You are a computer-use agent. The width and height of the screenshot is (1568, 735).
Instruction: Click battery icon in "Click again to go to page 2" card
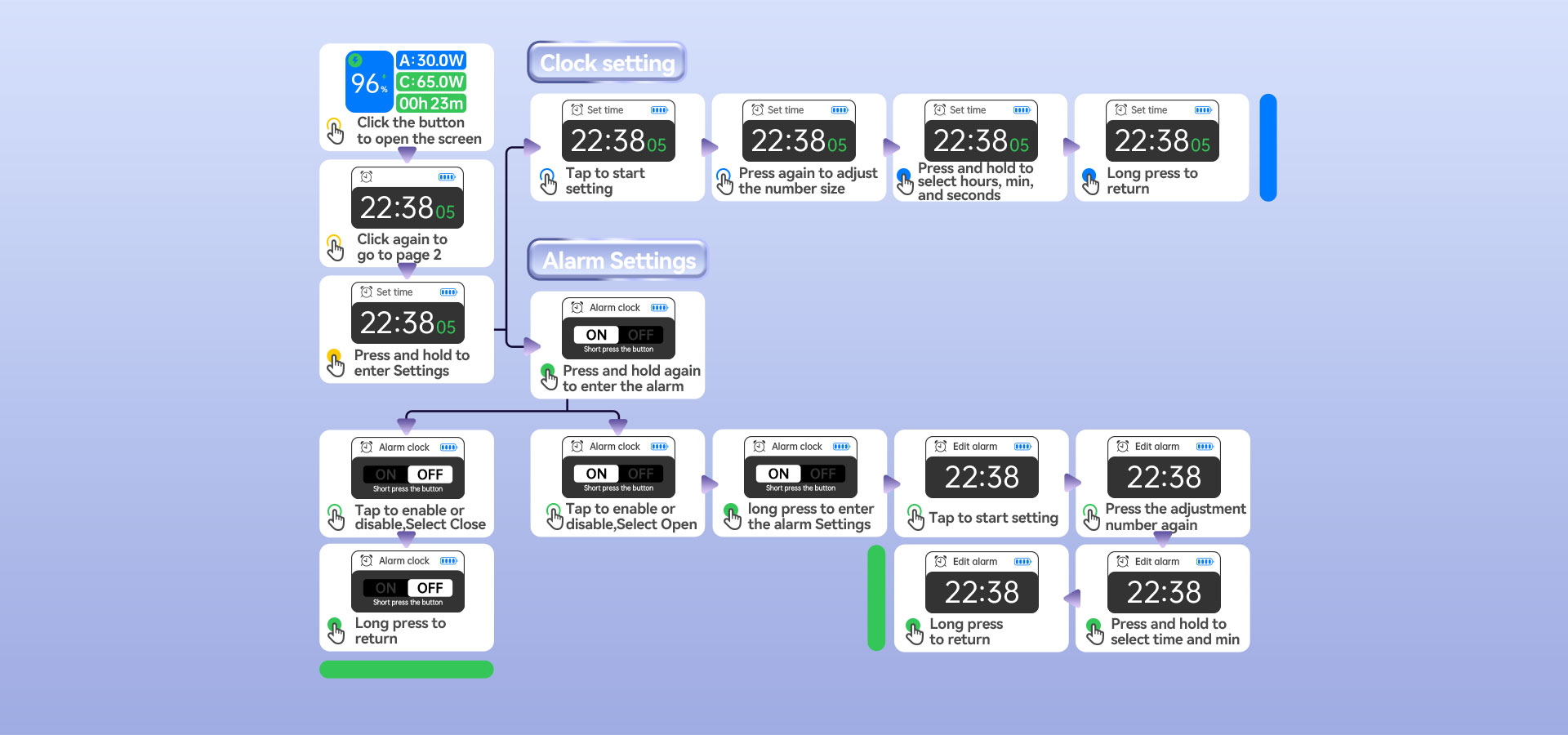[x=447, y=176]
